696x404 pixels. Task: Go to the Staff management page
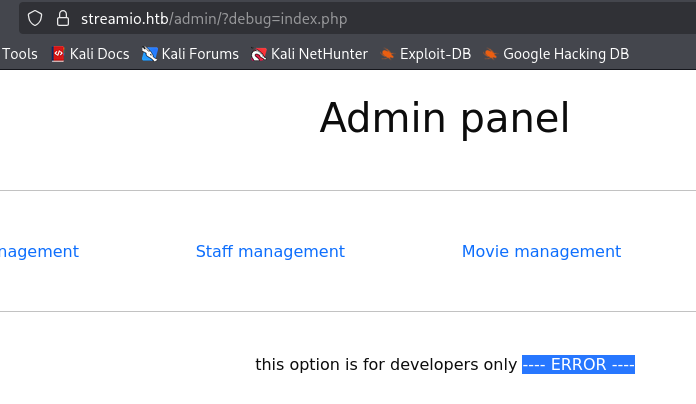tap(270, 252)
